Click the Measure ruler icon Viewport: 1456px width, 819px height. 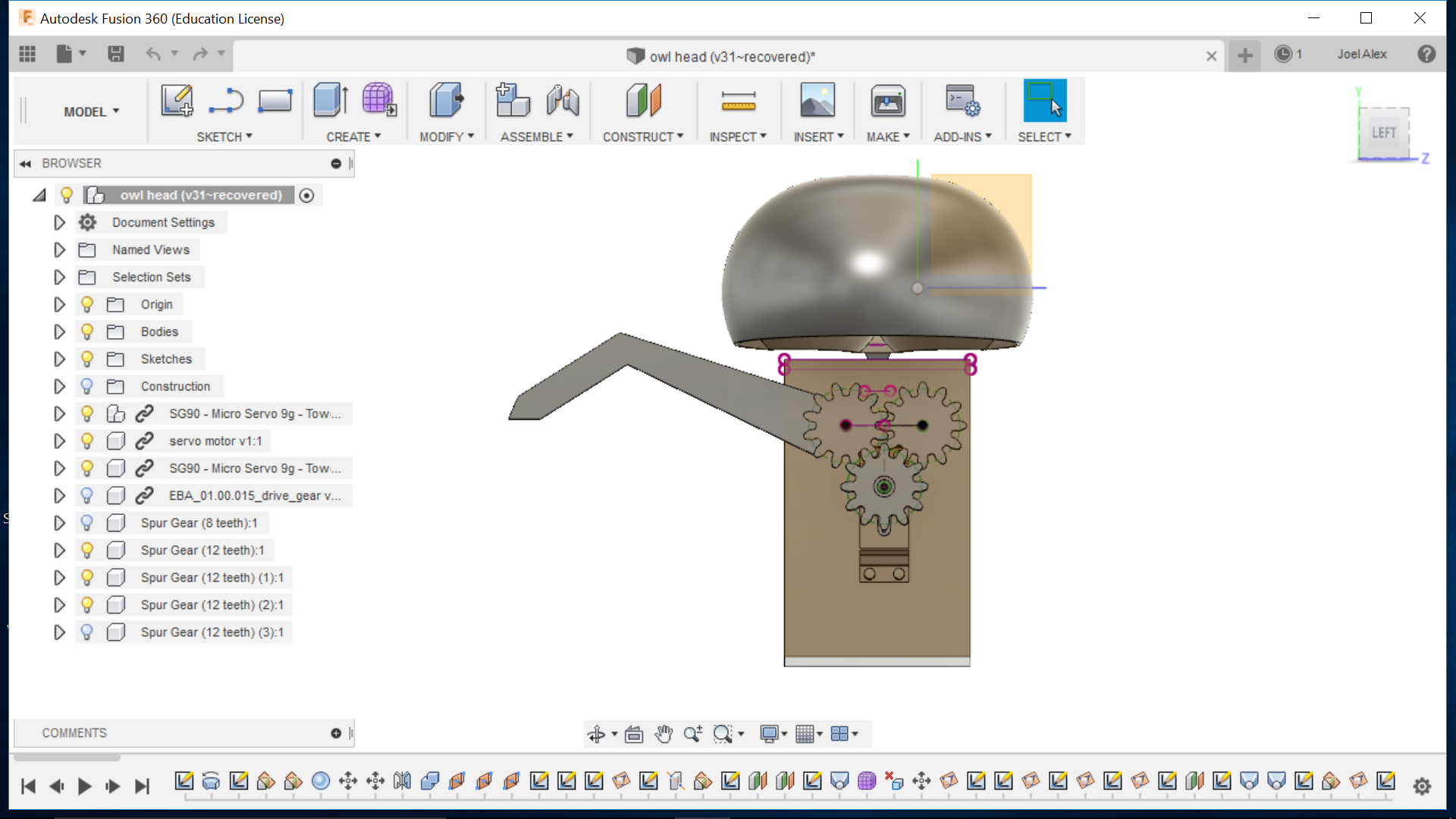click(x=738, y=100)
